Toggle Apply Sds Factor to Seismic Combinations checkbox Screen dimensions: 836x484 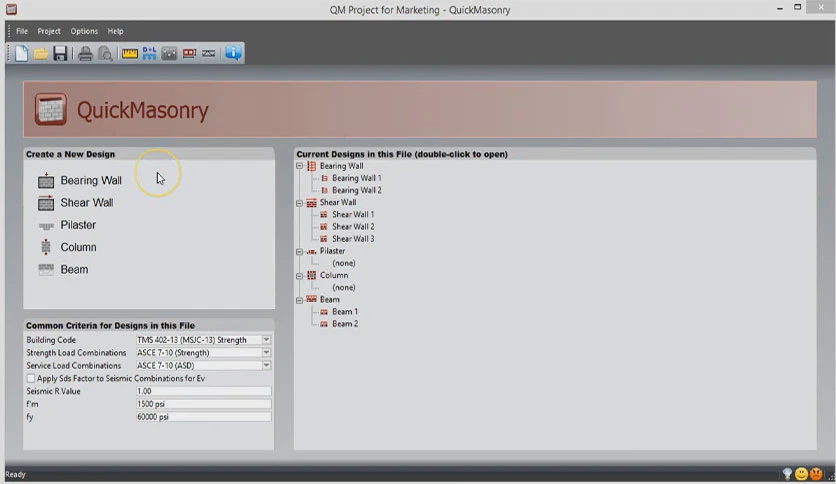pyautogui.click(x=31, y=378)
